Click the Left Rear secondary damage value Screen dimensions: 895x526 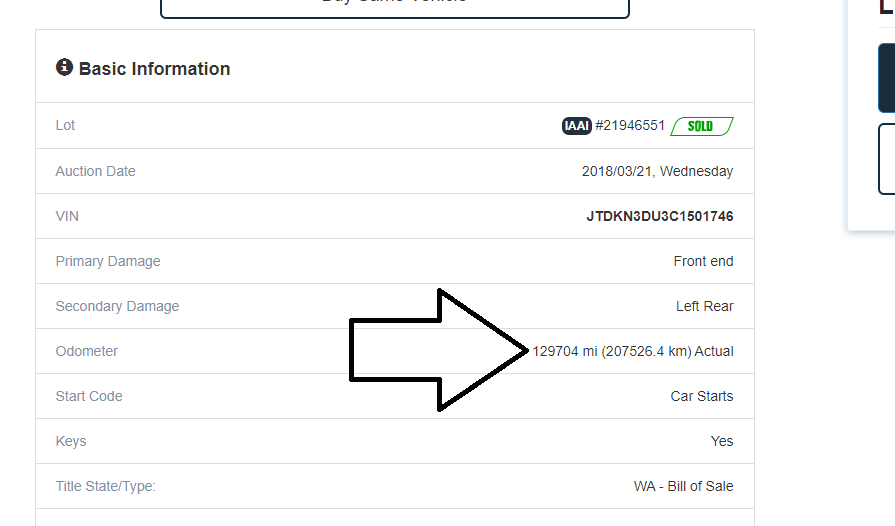coord(704,306)
